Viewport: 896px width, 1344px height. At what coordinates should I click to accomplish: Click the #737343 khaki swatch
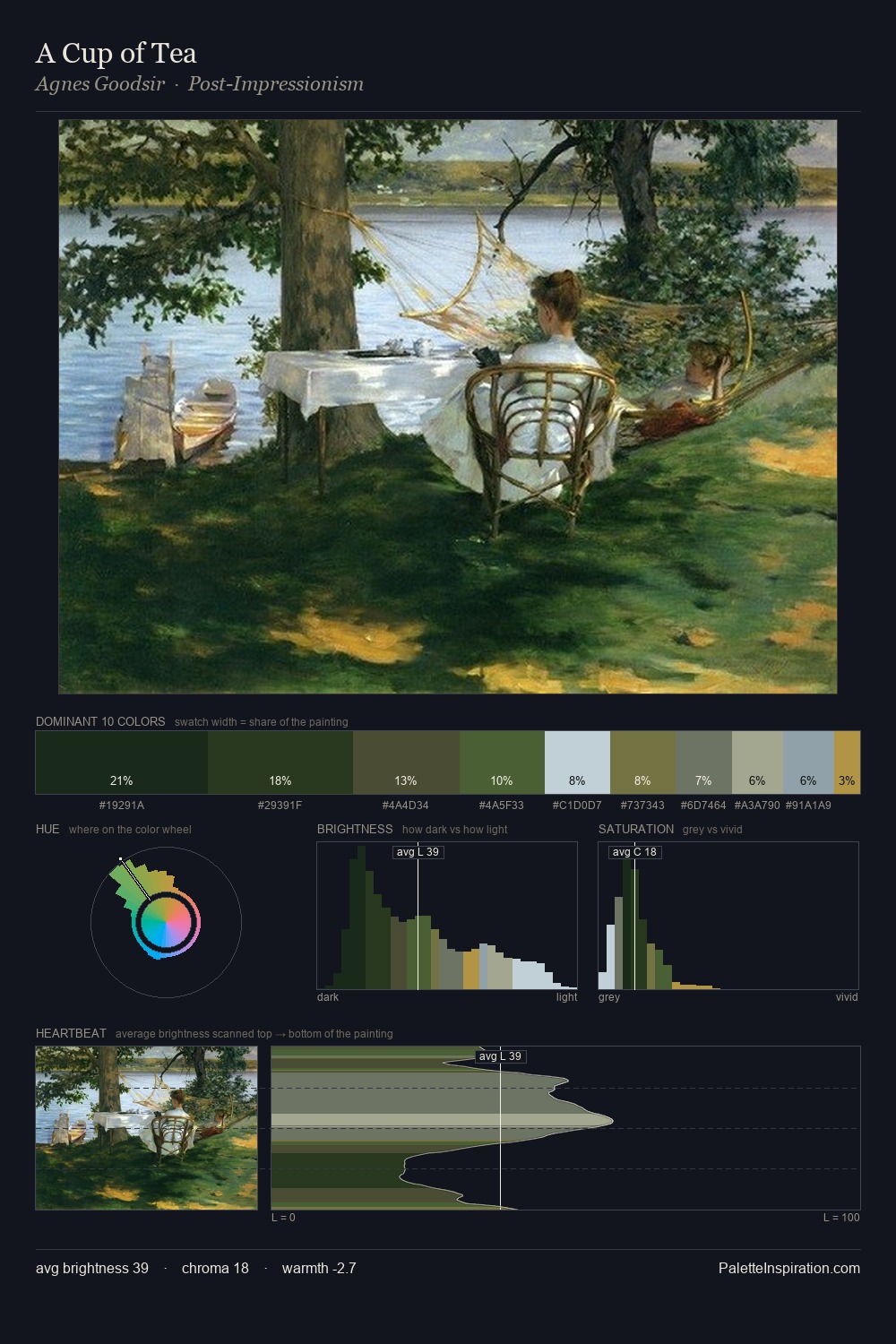click(x=642, y=762)
